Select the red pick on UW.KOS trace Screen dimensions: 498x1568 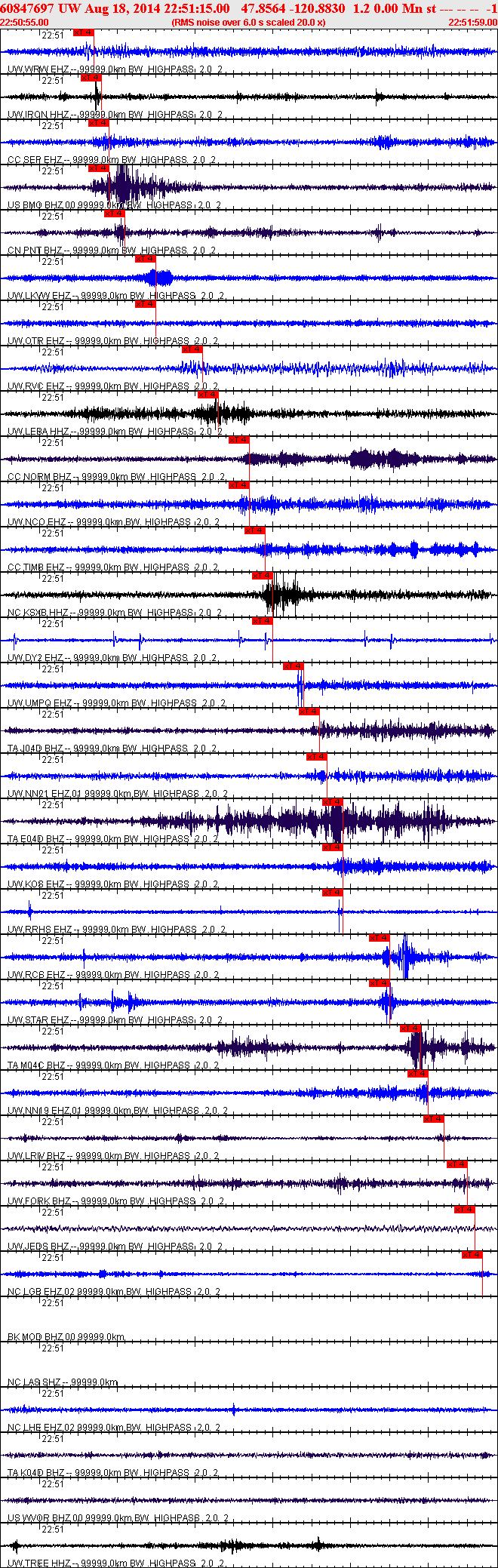coord(332,847)
